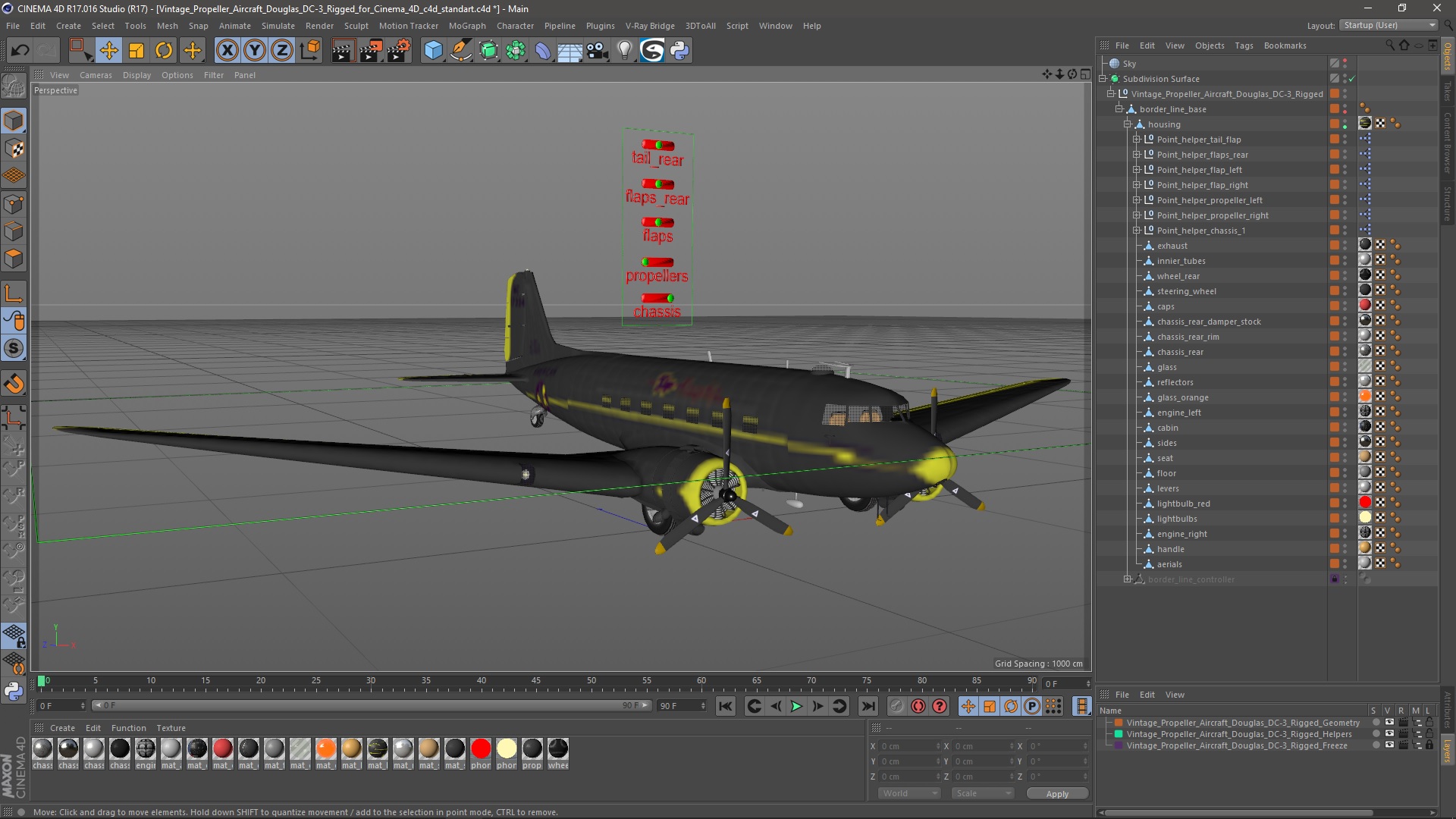The height and width of the screenshot is (819, 1456).
Task: Collapse border_line_base node
Action: click(x=1119, y=109)
